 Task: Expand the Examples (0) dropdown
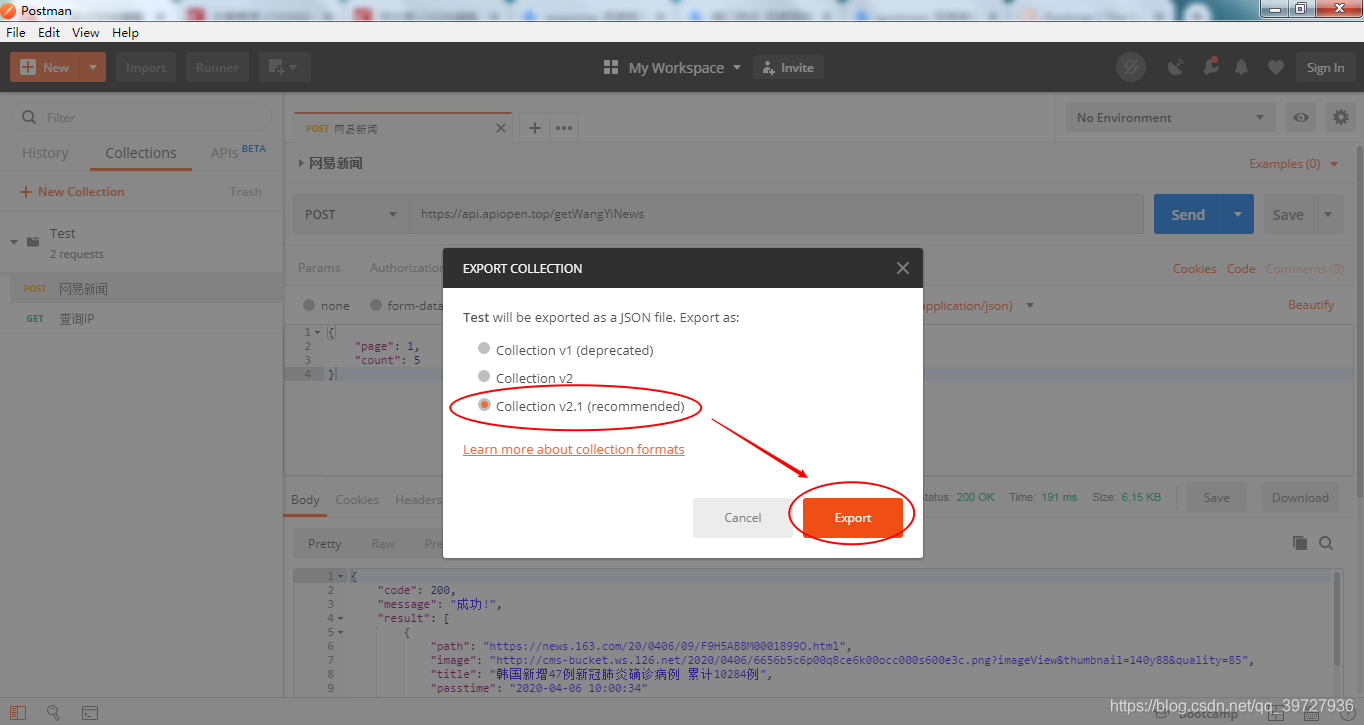tap(1293, 163)
